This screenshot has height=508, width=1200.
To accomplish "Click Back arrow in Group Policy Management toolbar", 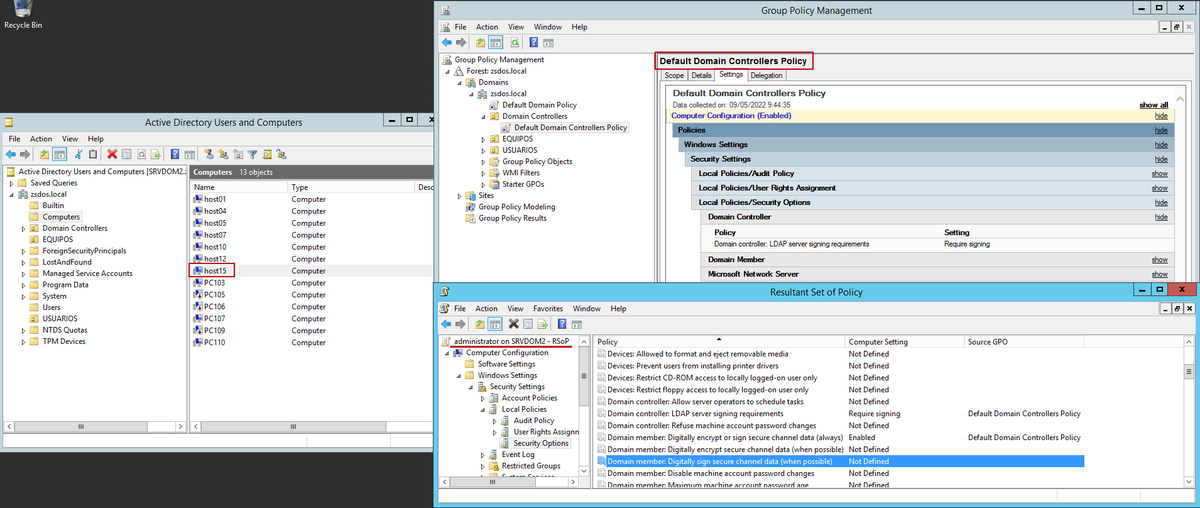I will tap(446, 42).
